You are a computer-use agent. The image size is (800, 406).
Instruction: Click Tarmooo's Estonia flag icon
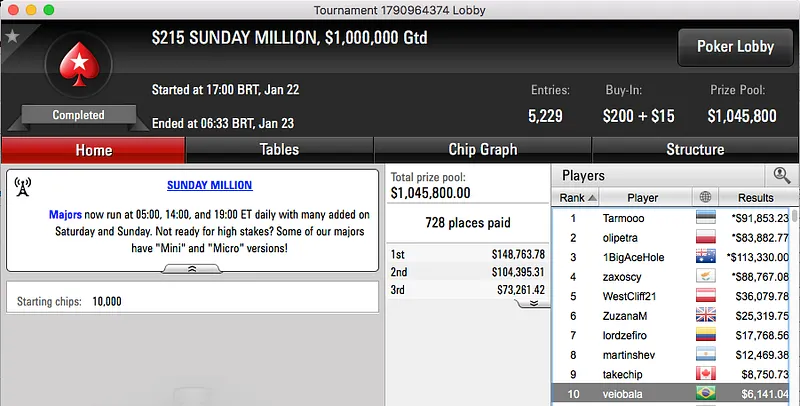tap(707, 217)
